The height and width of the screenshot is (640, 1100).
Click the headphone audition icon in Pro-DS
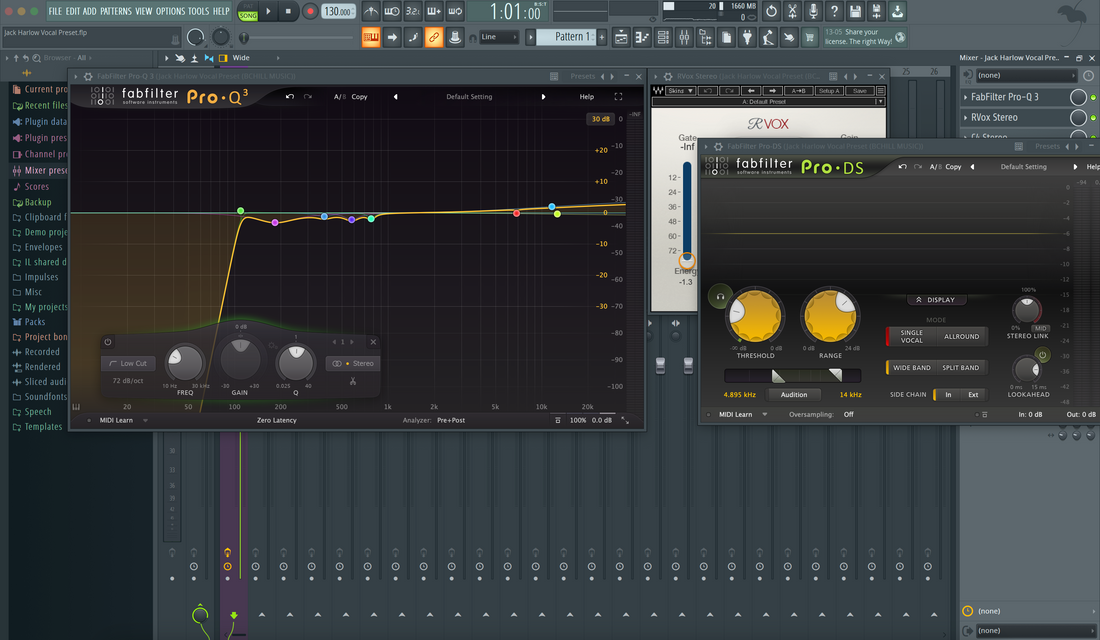tap(719, 296)
